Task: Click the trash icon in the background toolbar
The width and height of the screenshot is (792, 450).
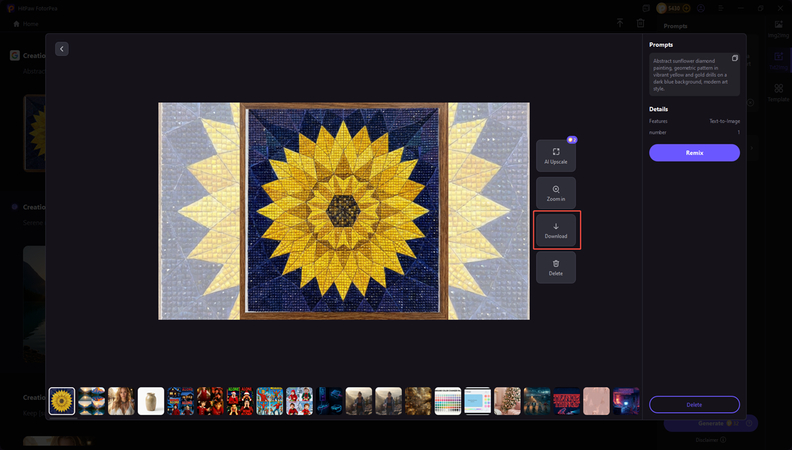Action: coord(640,23)
